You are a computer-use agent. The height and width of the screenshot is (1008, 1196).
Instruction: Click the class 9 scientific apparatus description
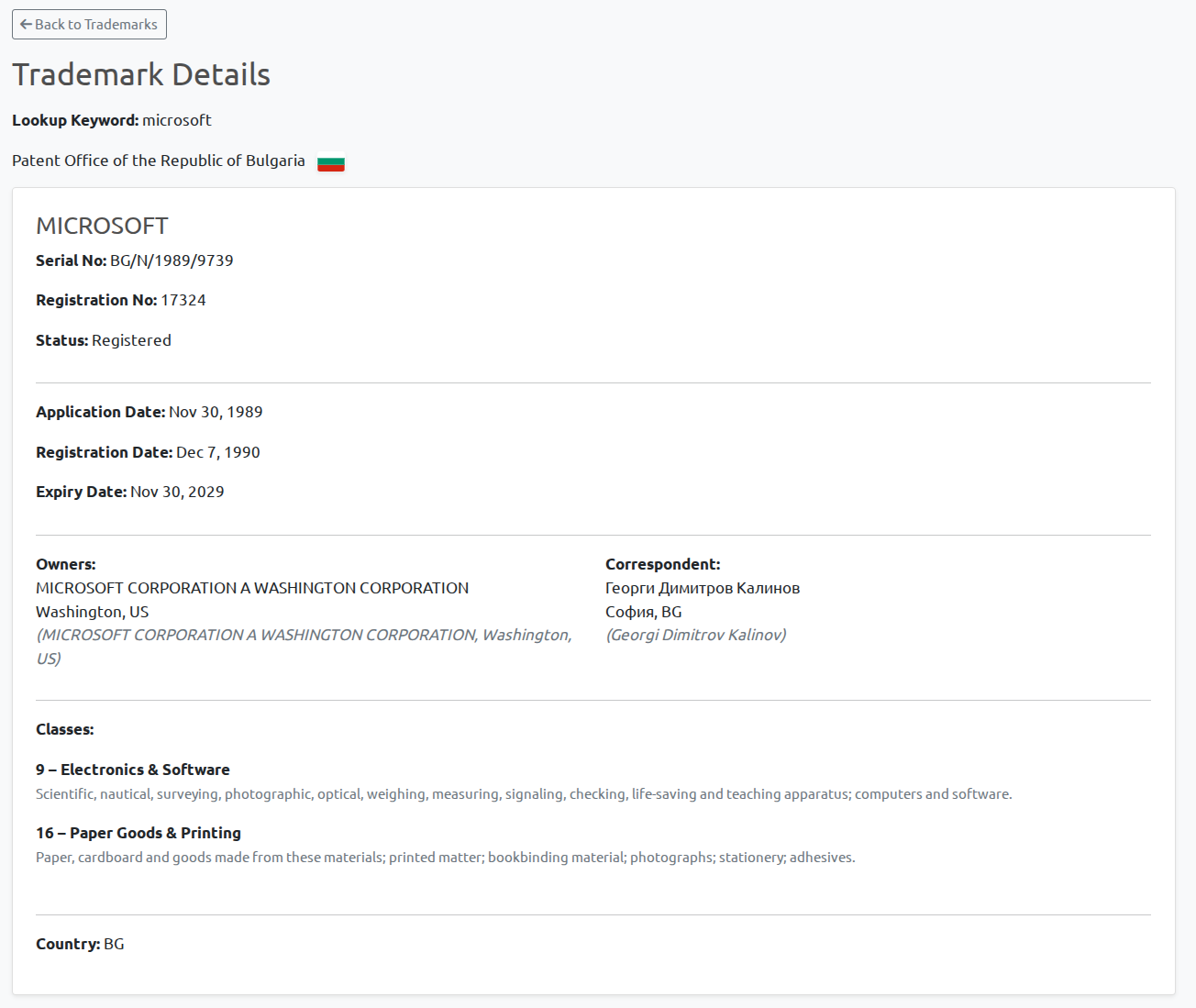coord(524,794)
